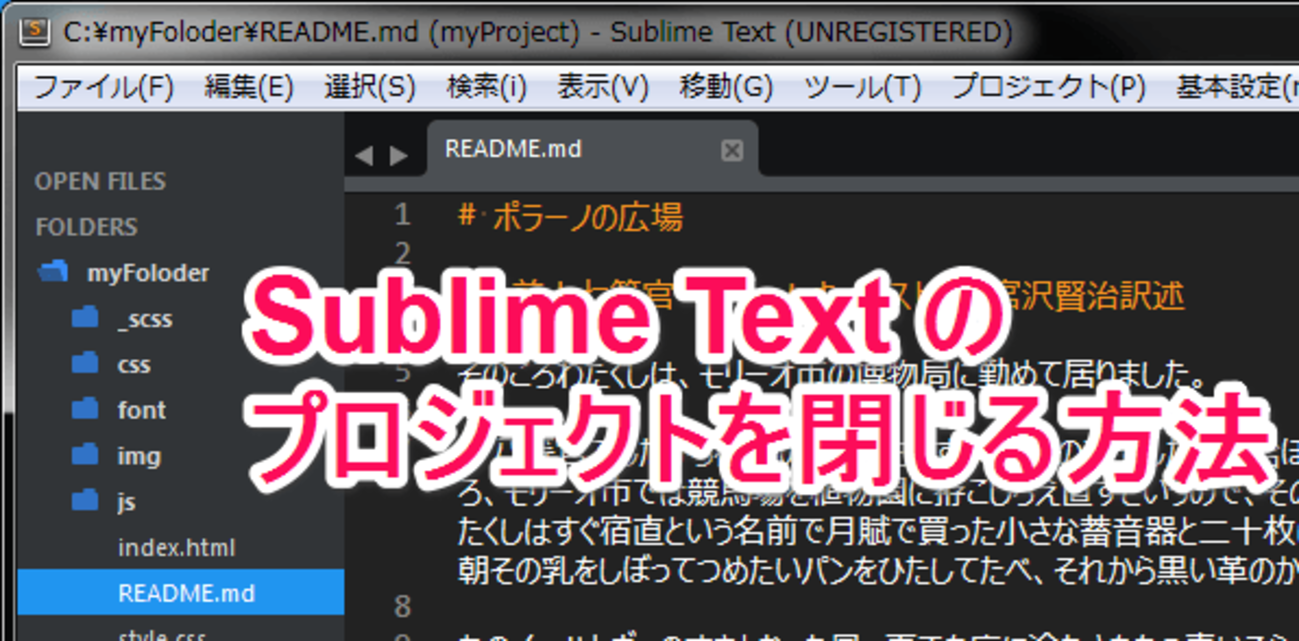1299x641 pixels.
Task: Open the 移動(G) menu
Action: point(726,87)
